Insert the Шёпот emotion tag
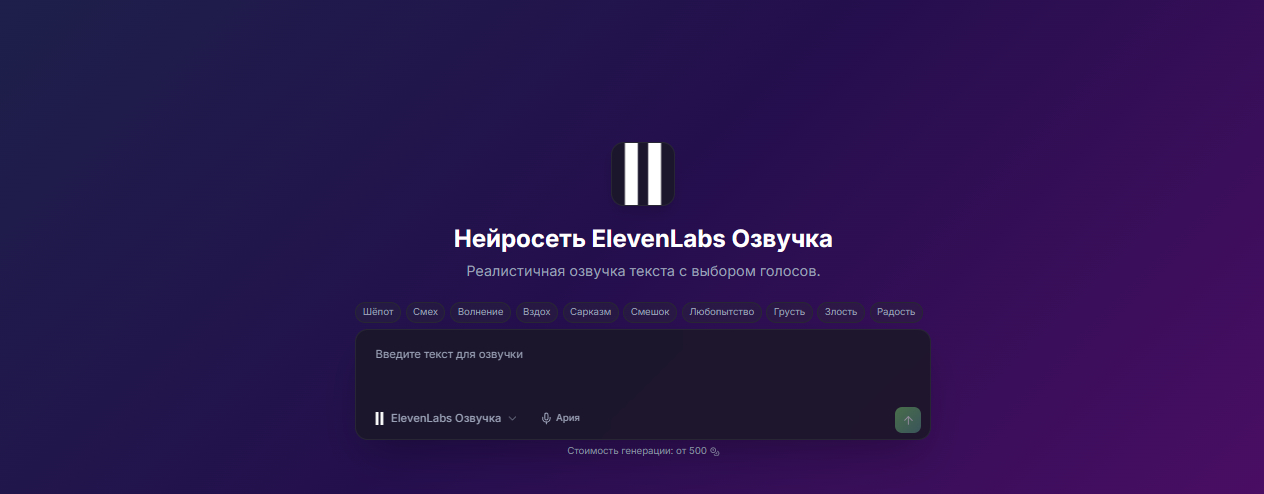Screen dimensions: 1264x494 tap(379, 312)
